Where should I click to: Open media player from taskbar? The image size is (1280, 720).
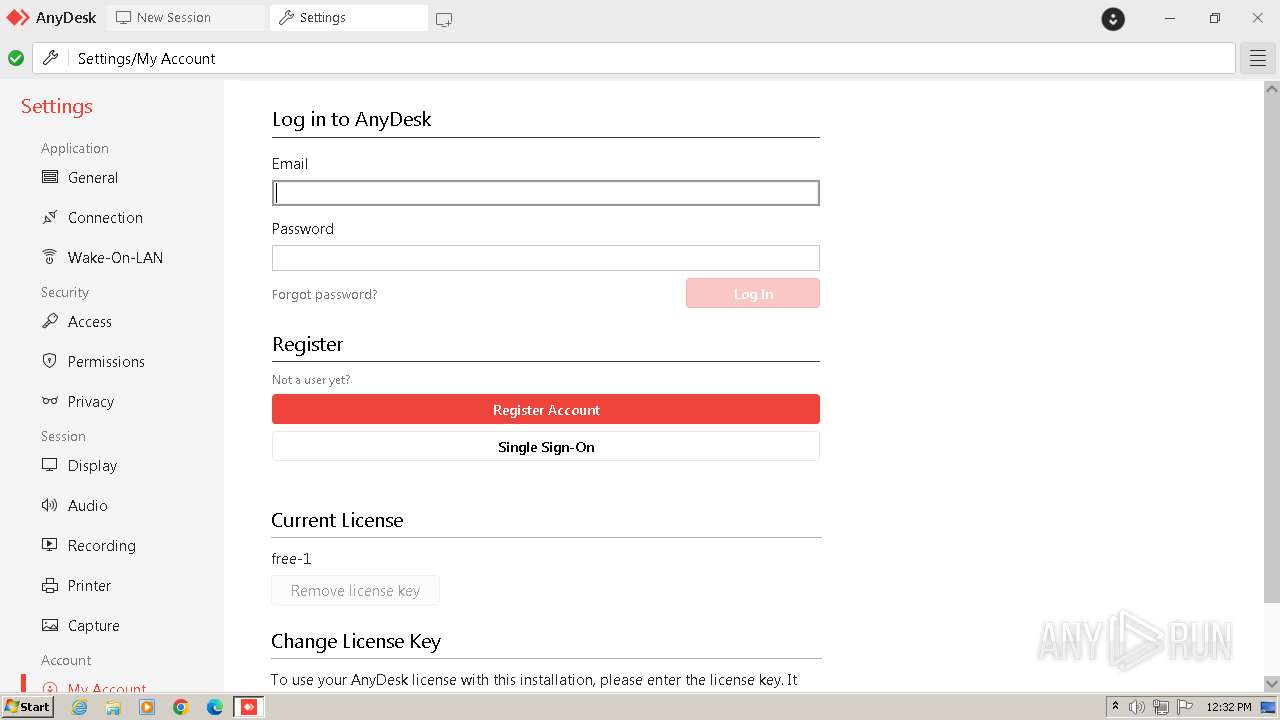coord(147,707)
